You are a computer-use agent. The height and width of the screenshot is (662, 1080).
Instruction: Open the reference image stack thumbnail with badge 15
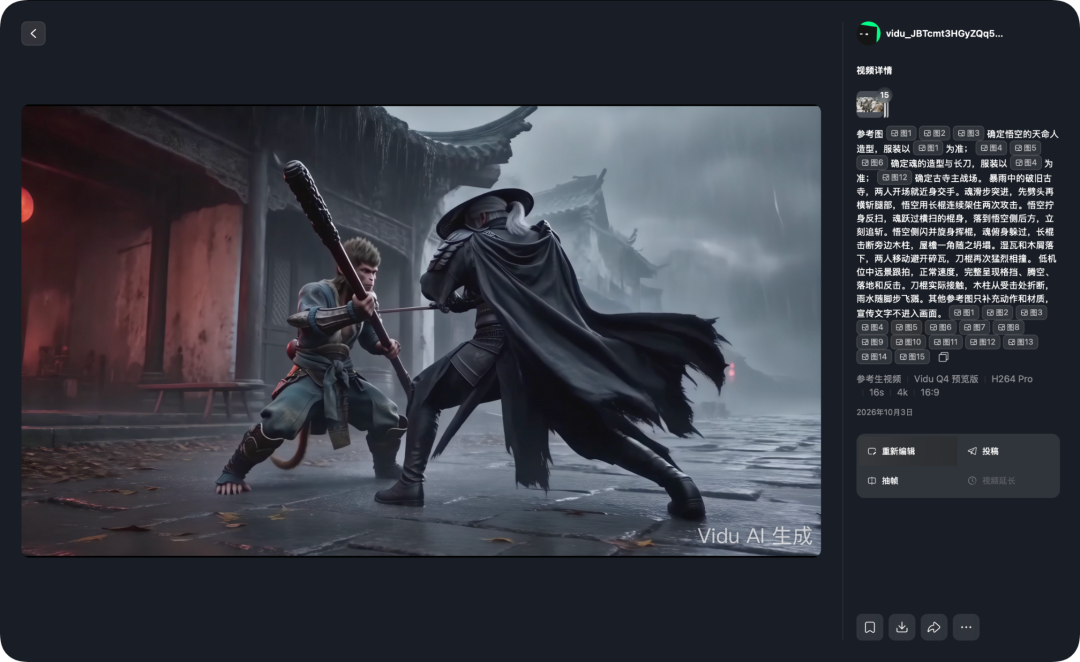coord(873,104)
